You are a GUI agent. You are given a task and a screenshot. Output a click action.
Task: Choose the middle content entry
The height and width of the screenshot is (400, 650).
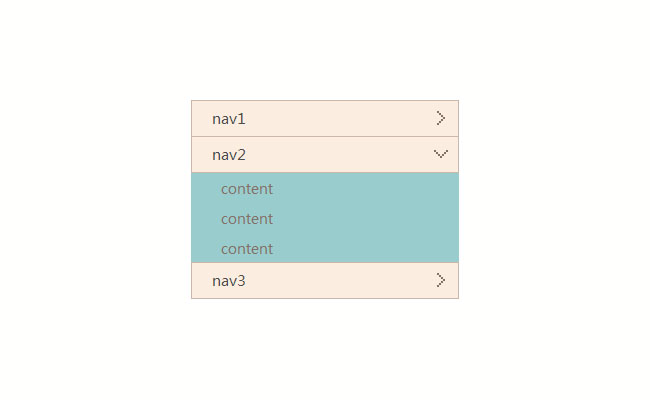point(247,218)
